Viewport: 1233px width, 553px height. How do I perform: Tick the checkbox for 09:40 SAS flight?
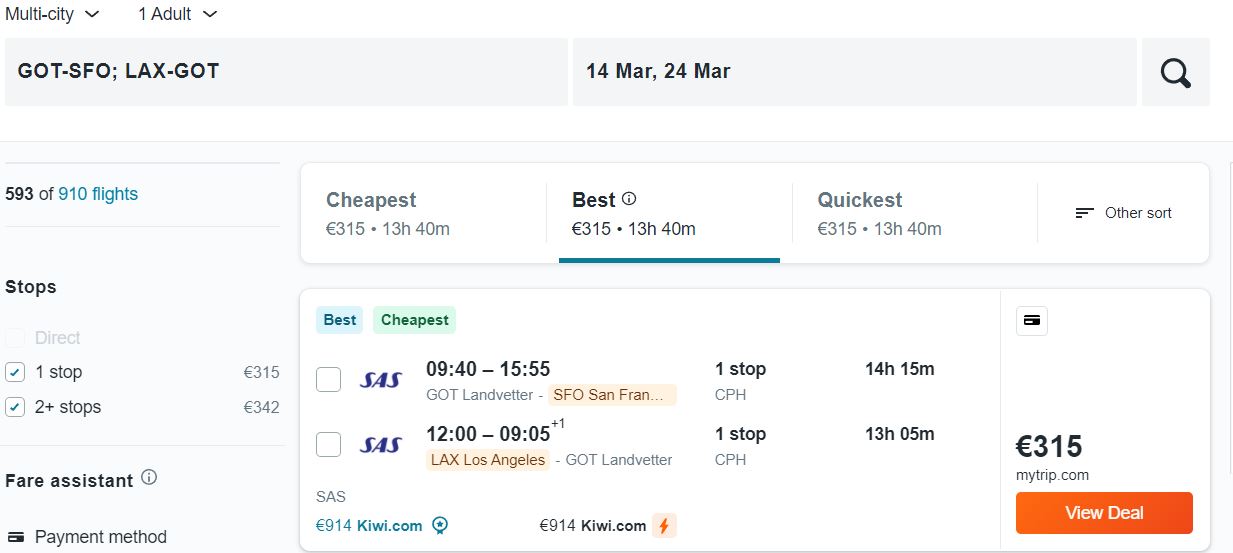pyautogui.click(x=328, y=380)
